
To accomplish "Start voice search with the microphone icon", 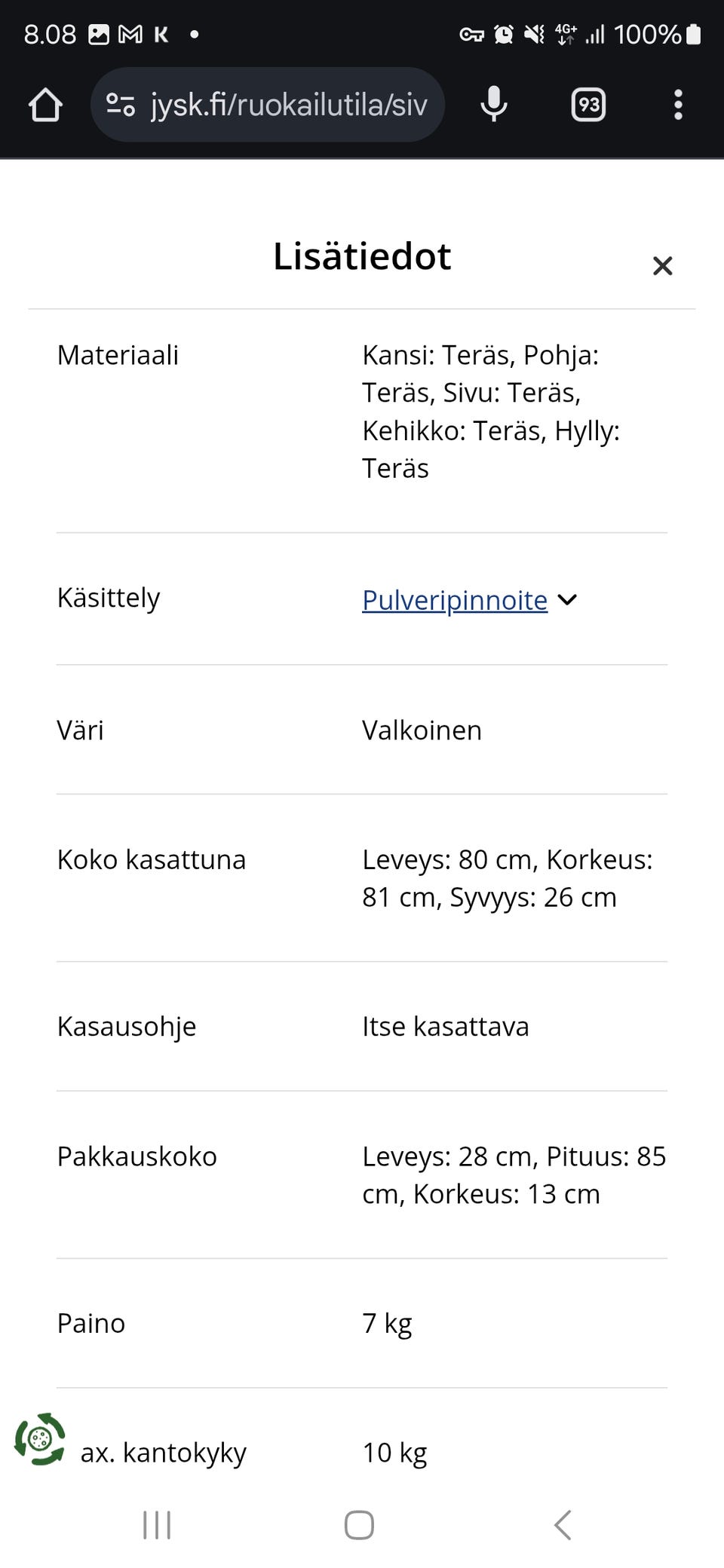I will coord(494,105).
